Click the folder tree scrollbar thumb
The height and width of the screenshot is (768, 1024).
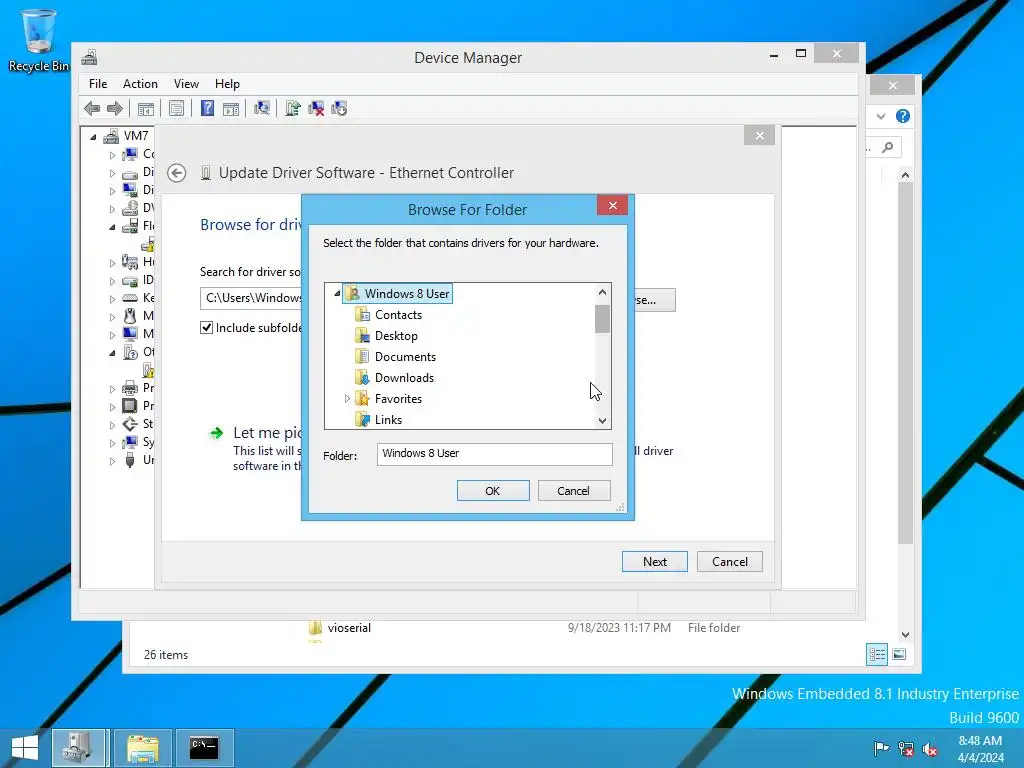pyautogui.click(x=602, y=319)
